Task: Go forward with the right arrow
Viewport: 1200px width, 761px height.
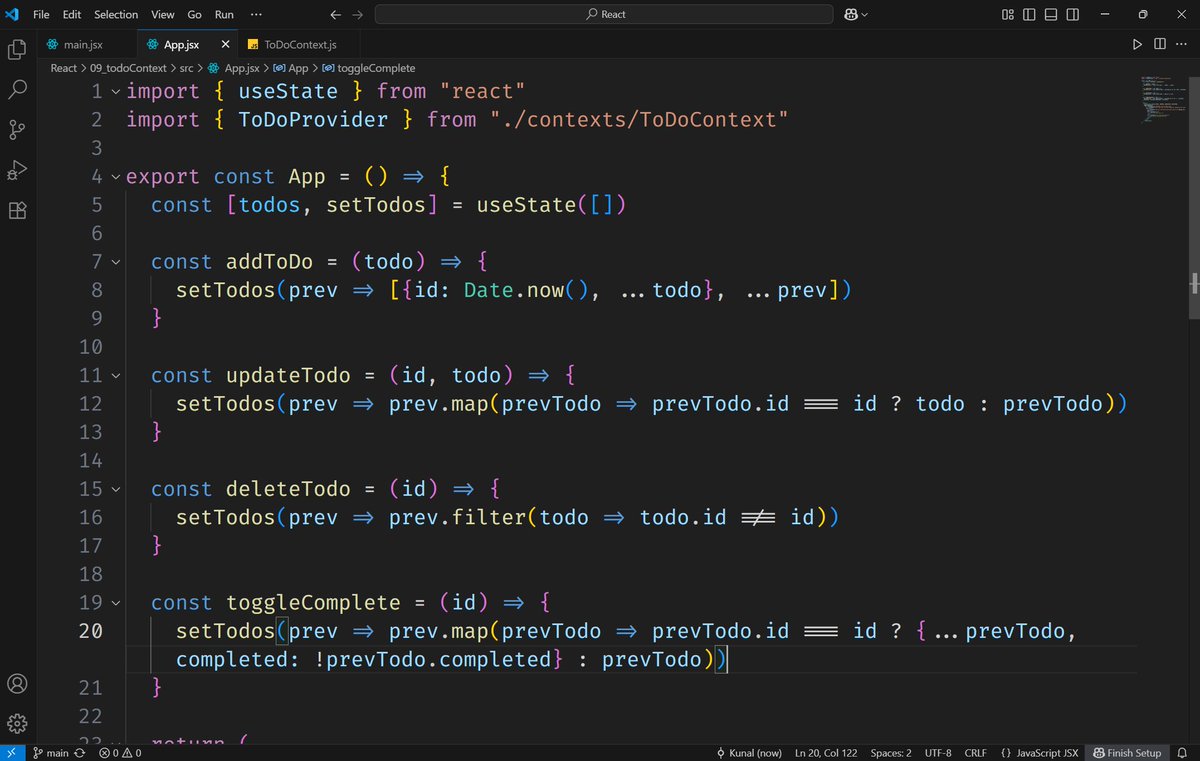Action: tap(357, 15)
